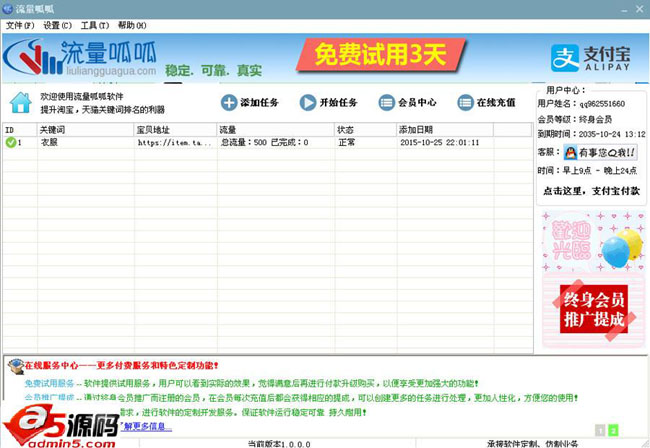The height and width of the screenshot is (448, 650).
Task: Open the 文件(F) menu
Action: 20,26
